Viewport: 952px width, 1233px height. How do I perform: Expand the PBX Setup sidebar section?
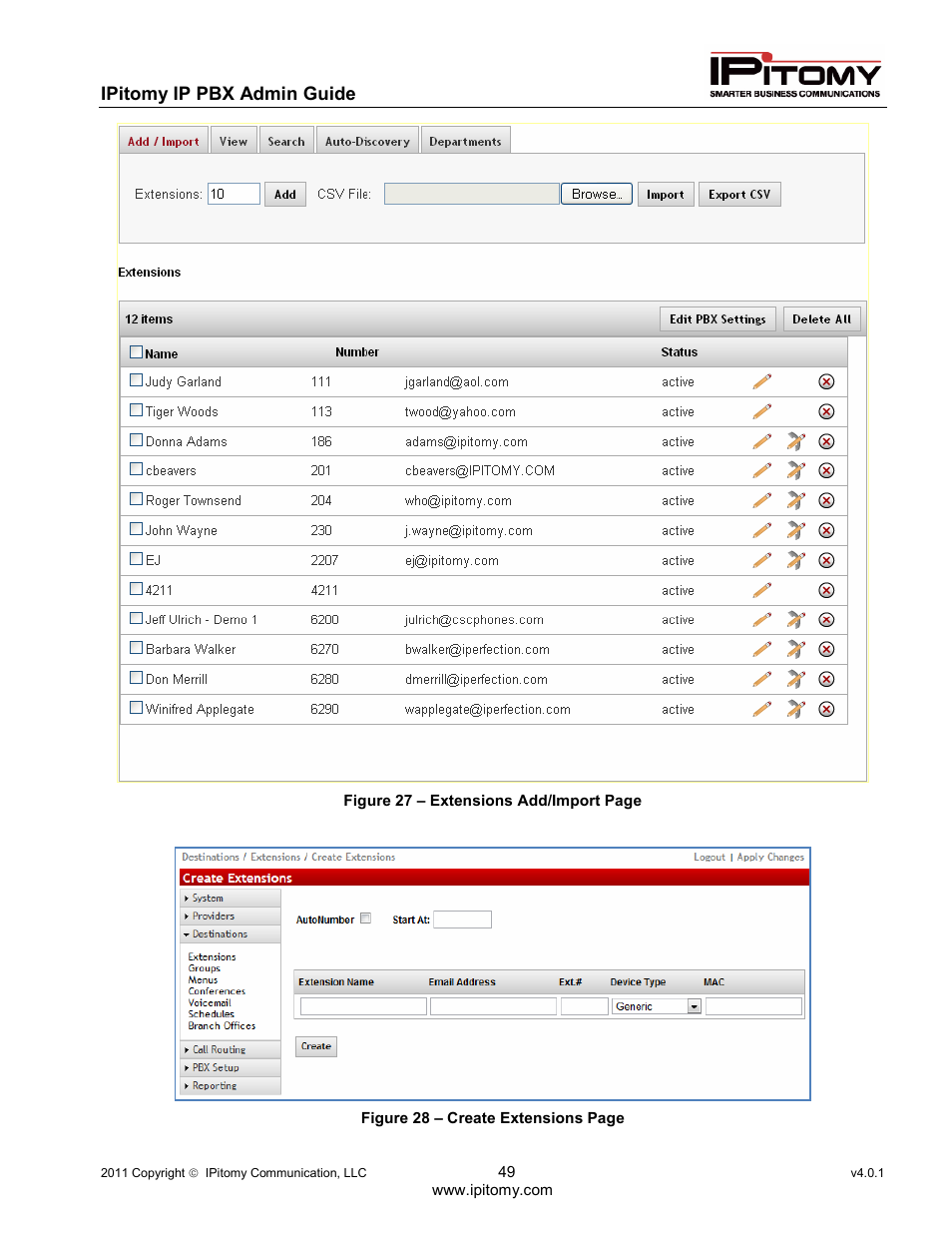[x=231, y=1068]
